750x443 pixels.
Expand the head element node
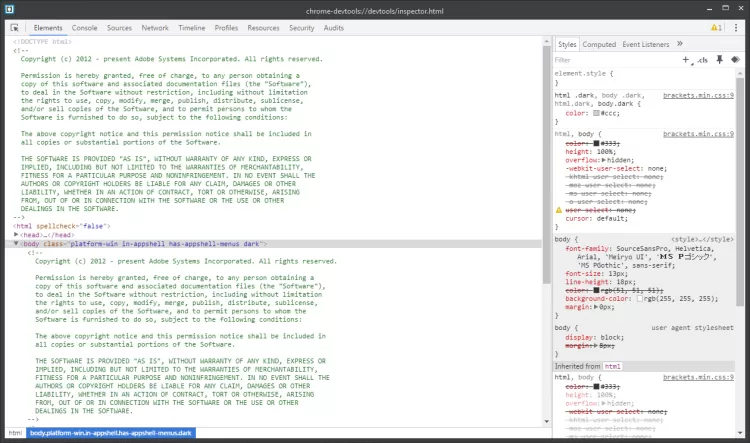tap(16, 234)
